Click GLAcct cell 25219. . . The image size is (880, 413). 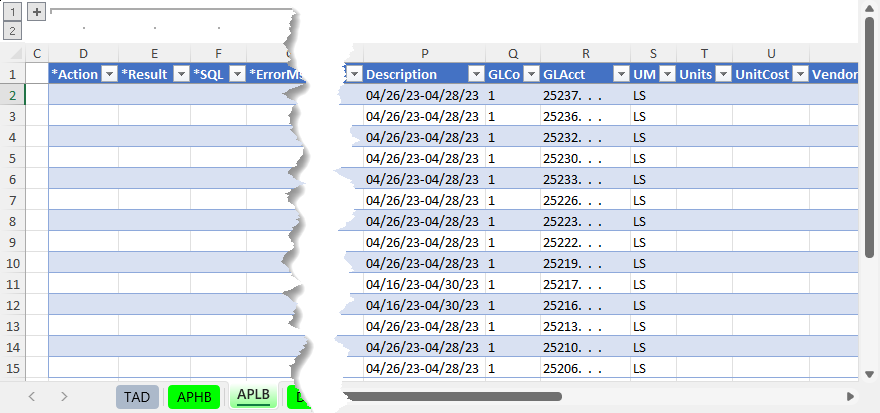coord(585,263)
